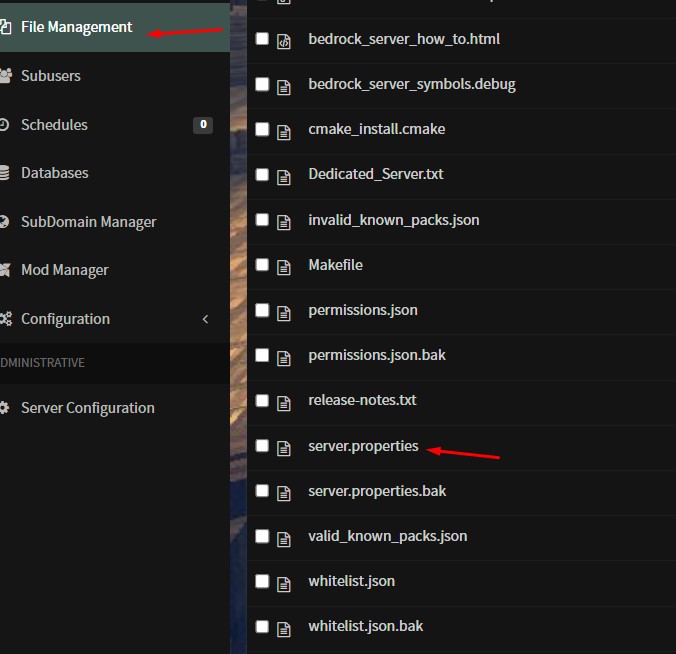Open Server Configuration page

(x=88, y=408)
